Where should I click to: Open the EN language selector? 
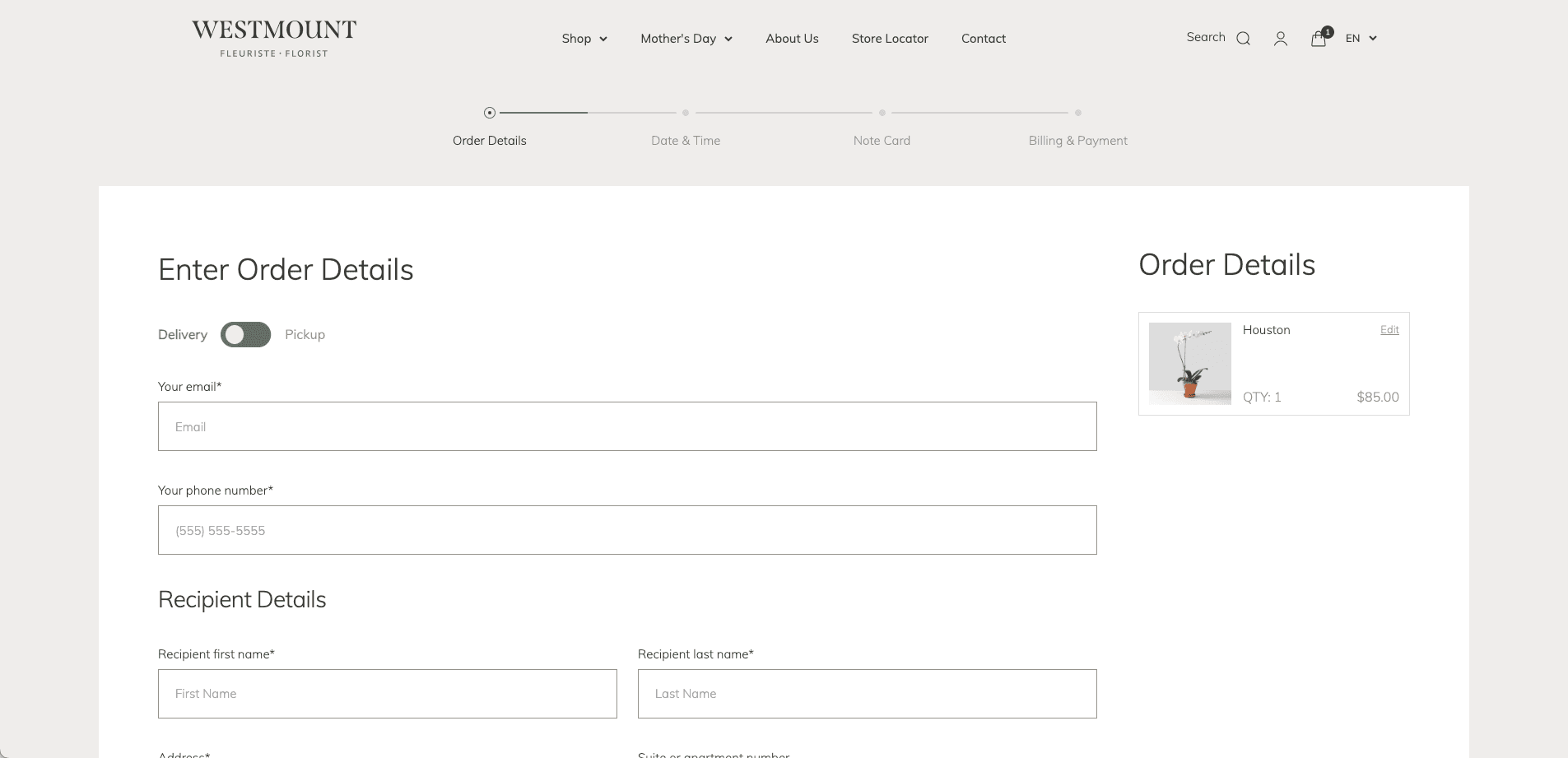[1361, 39]
